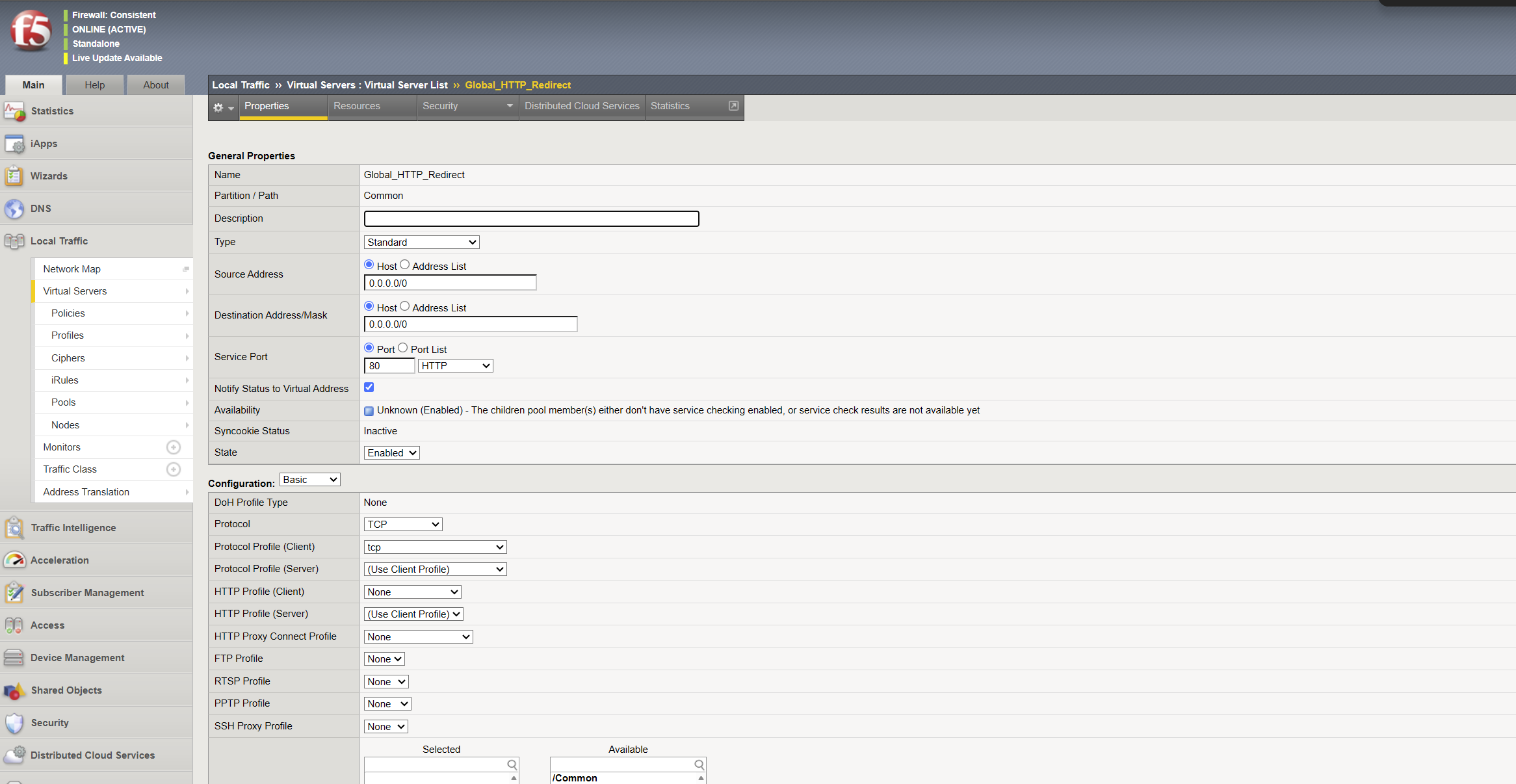Switch to the Help tab
This screenshot has width=1516, height=784.
coord(94,85)
